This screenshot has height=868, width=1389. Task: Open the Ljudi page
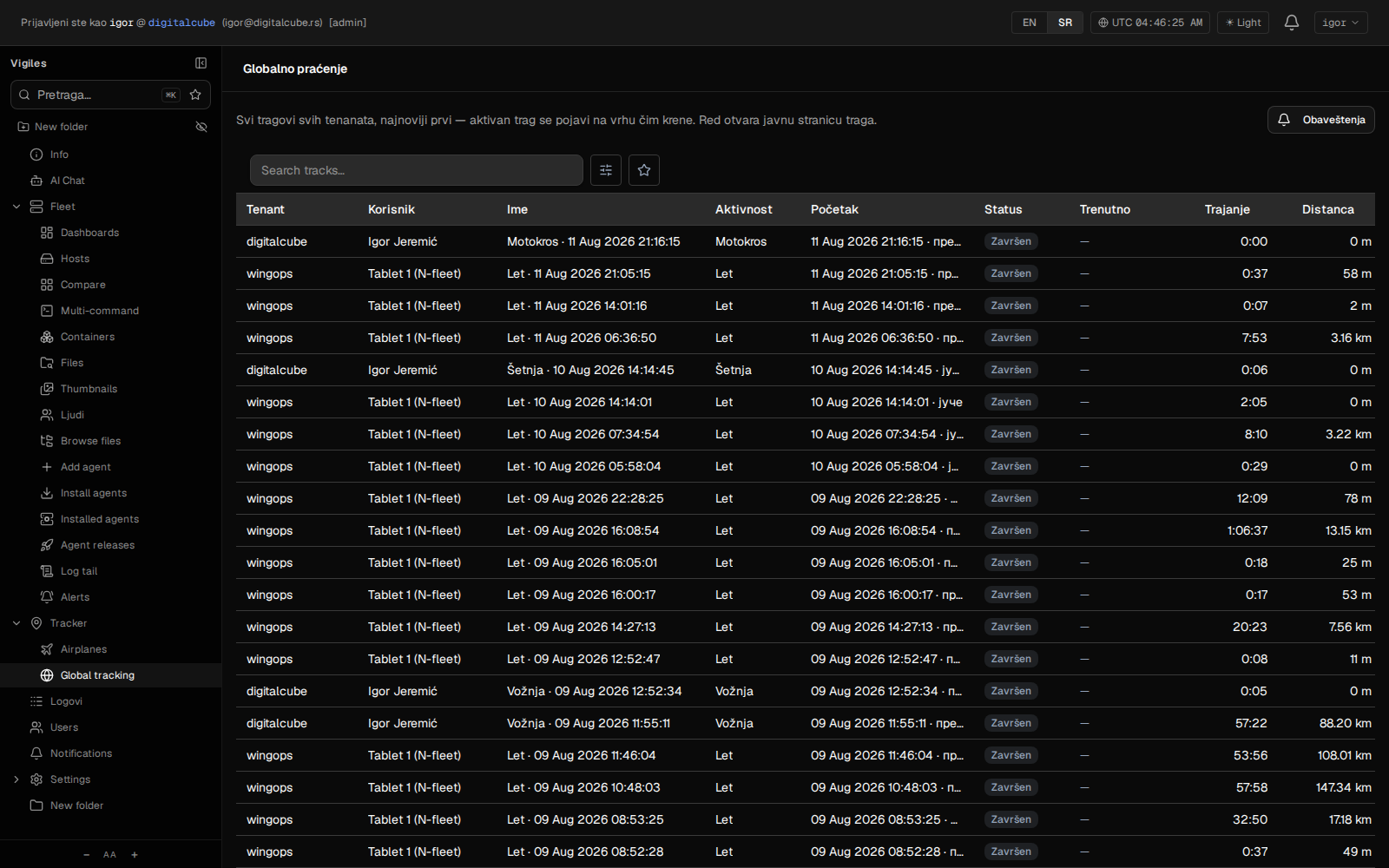(x=72, y=415)
